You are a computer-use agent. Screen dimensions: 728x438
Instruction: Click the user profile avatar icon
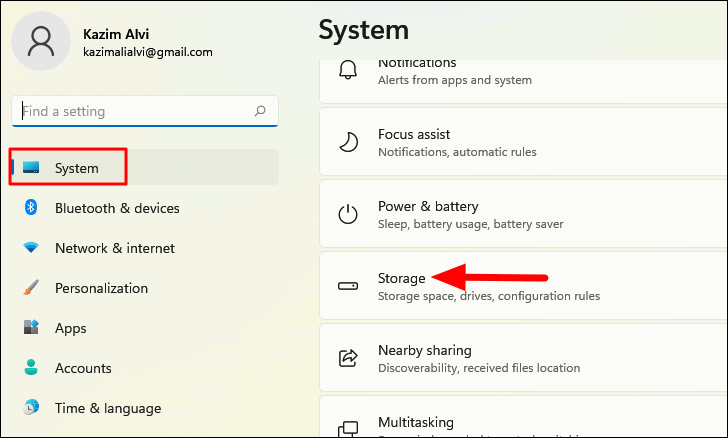(x=41, y=41)
